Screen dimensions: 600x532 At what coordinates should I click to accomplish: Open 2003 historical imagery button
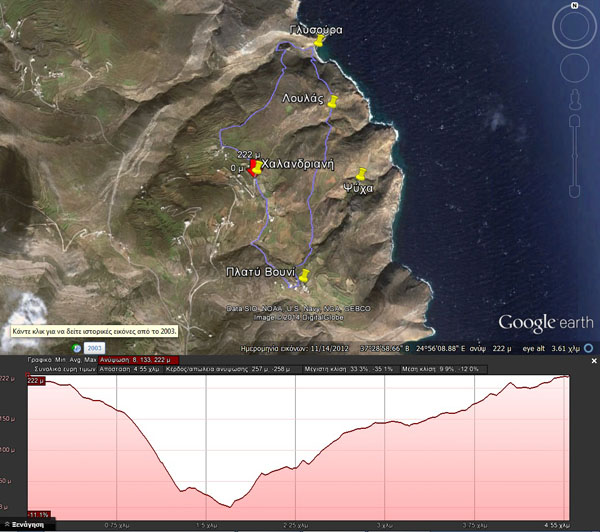[x=95, y=348]
